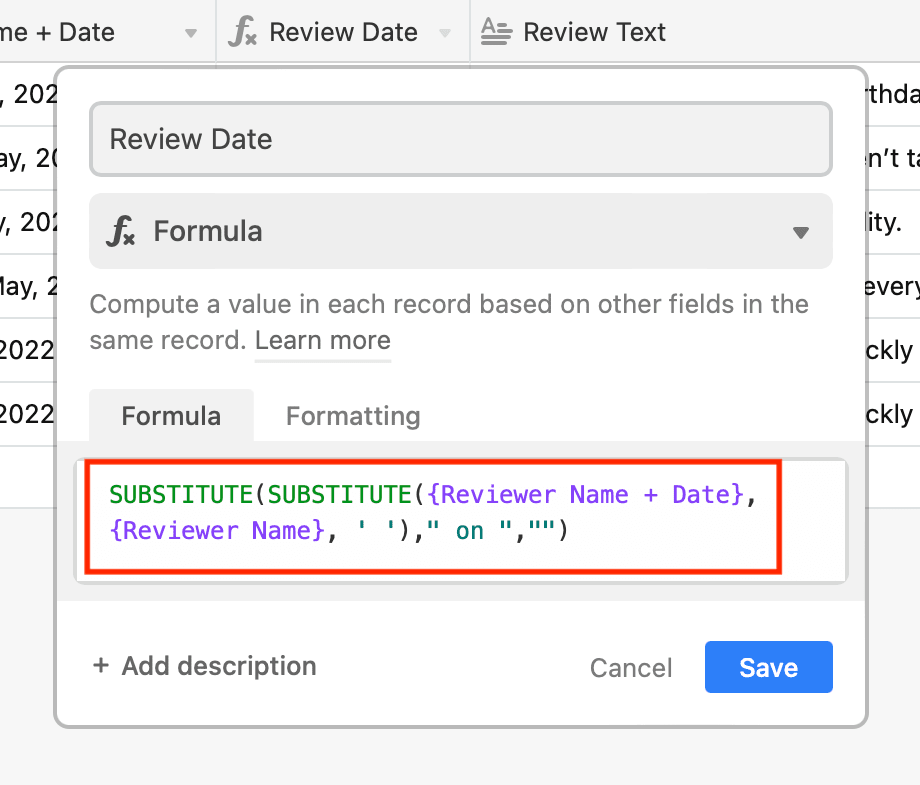Open the Review Date column header dropdown arrow
Viewport: 920px width, 785px height.
pos(445,33)
